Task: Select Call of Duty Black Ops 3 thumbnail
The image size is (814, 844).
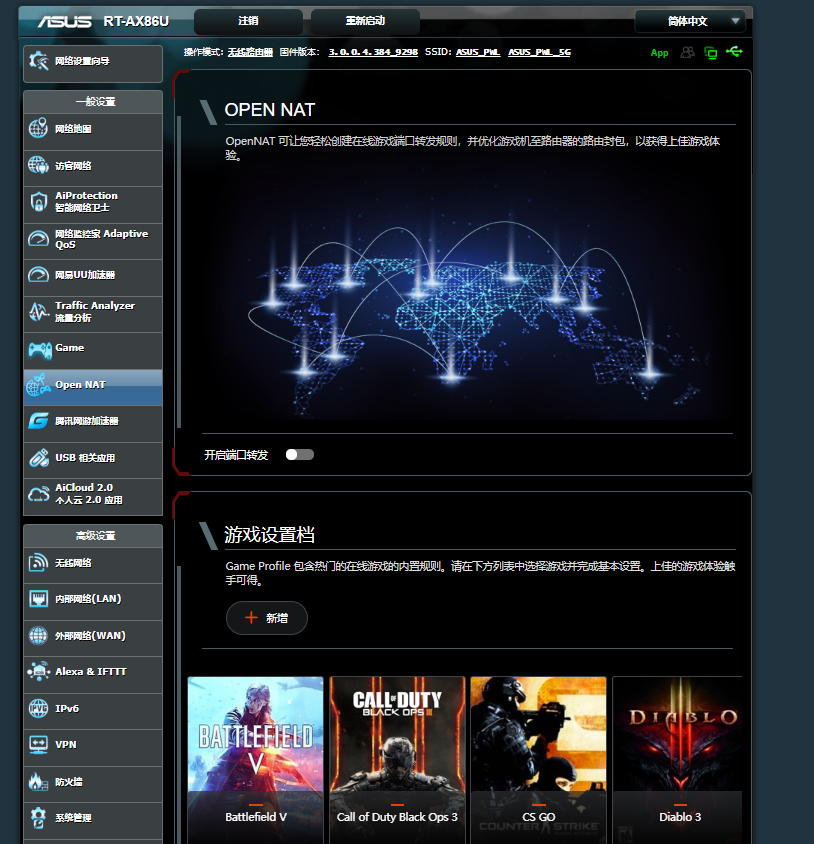Action: pos(397,760)
